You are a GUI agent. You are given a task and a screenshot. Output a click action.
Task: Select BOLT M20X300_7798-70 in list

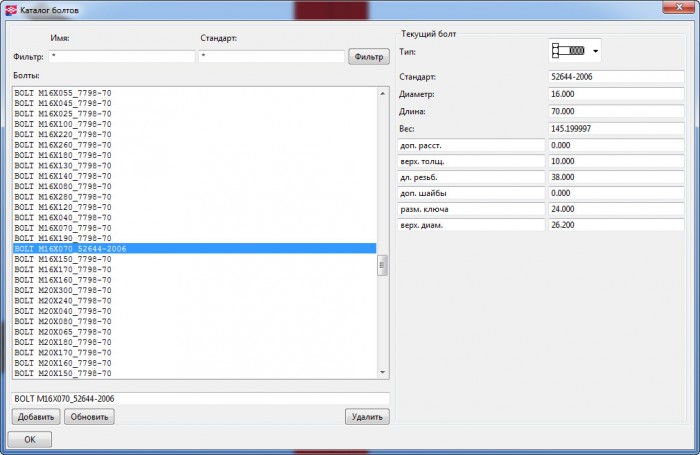click(x=195, y=290)
